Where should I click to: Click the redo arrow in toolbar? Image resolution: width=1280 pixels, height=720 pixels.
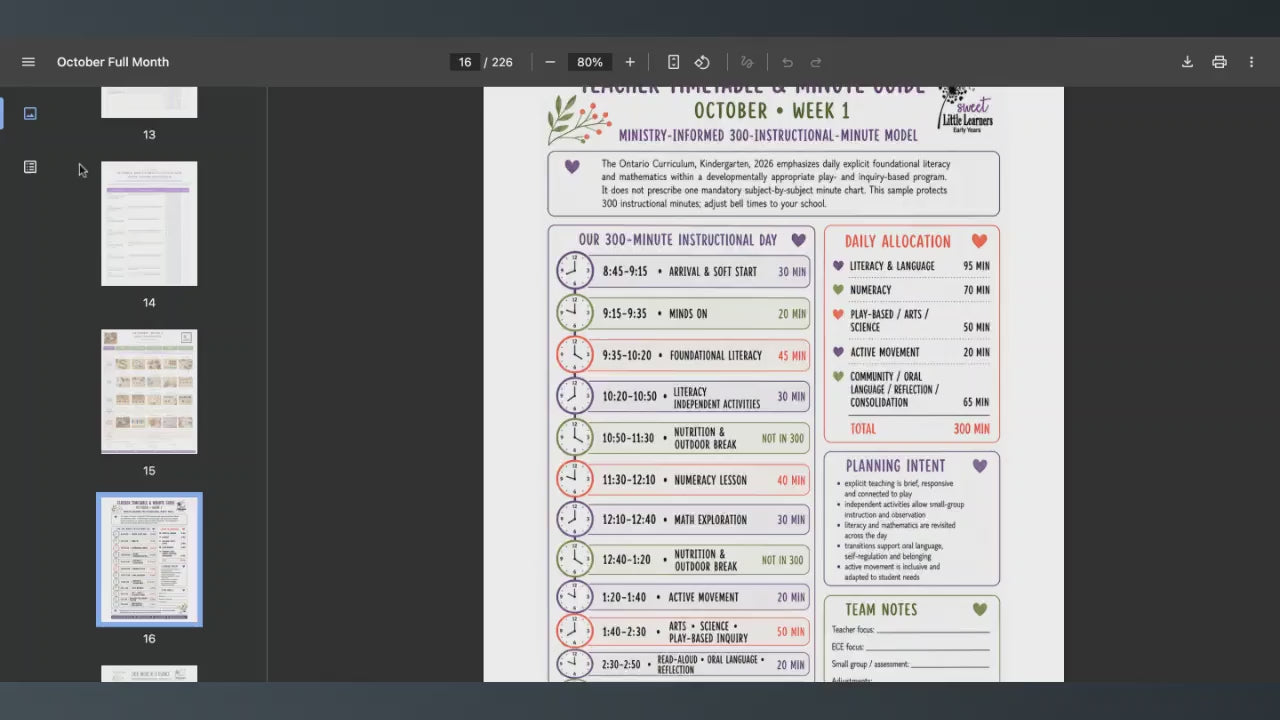point(816,62)
